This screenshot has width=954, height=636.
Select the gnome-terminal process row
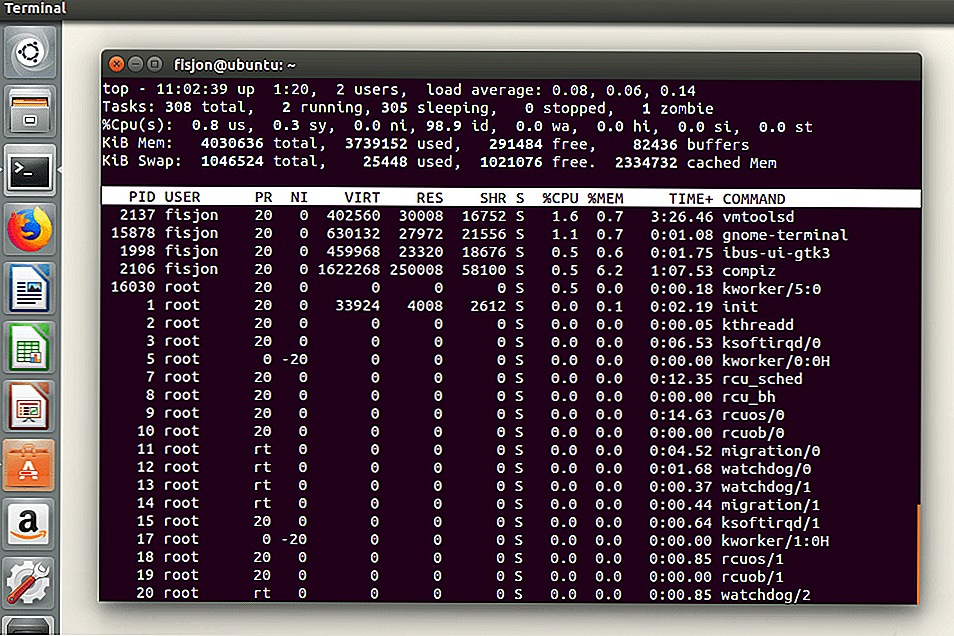click(x=510, y=234)
